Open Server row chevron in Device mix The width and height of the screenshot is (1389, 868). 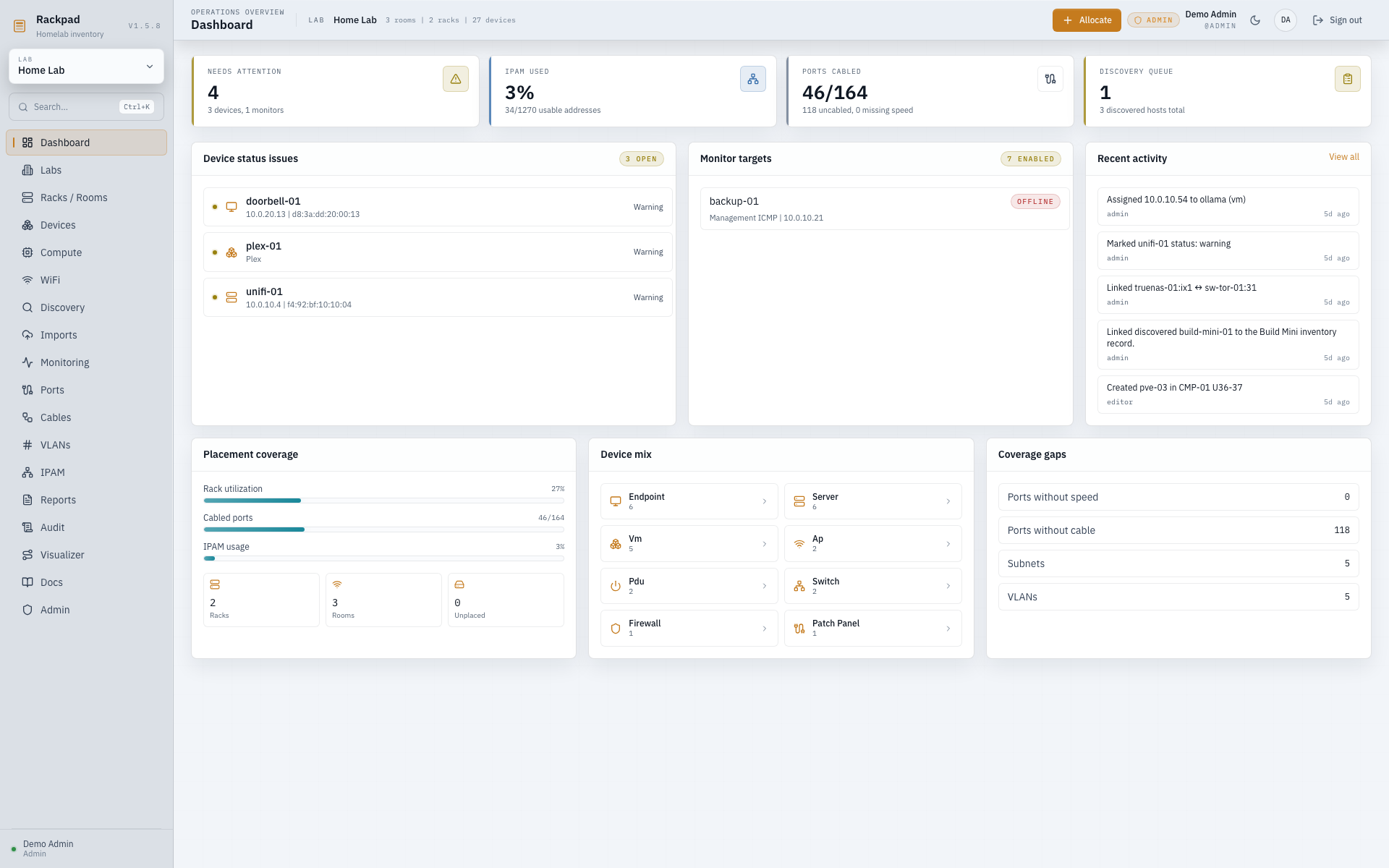[948, 501]
